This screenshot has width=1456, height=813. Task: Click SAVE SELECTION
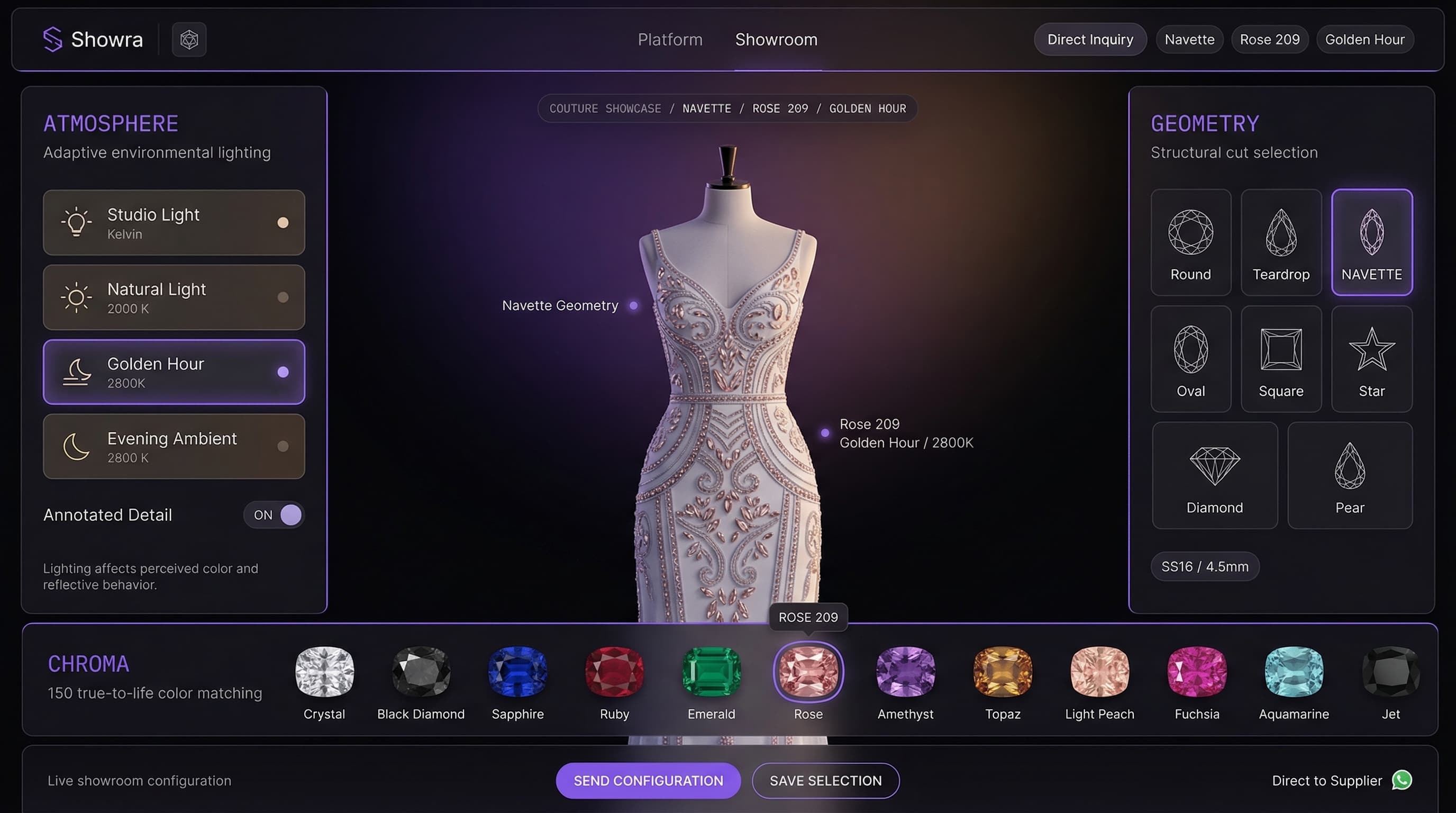tap(825, 781)
